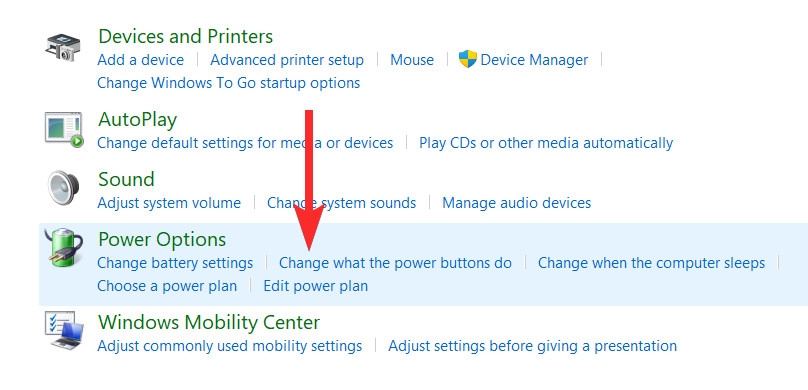Open Change Windows To Go startup options
Image resolution: width=808 pixels, height=390 pixels.
pos(229,83)
